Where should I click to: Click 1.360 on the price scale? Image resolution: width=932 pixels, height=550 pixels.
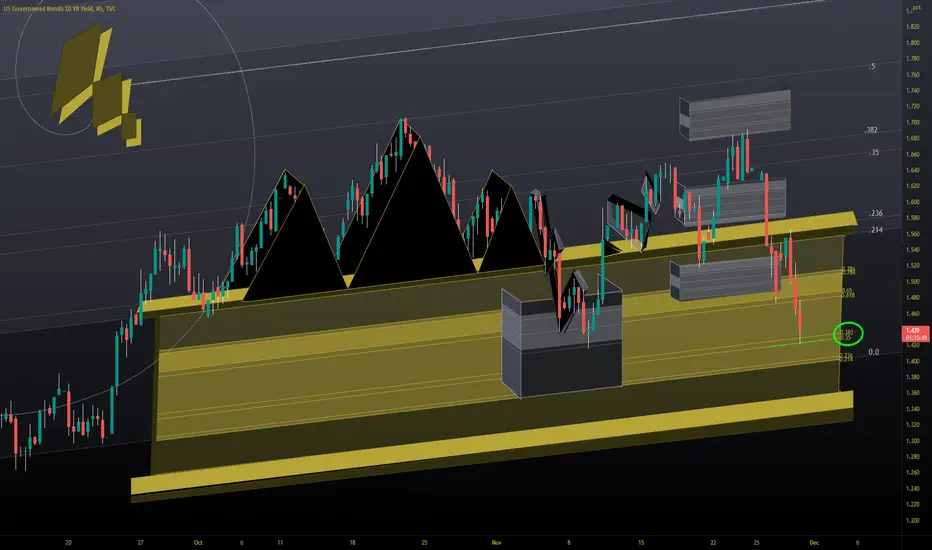coord(912,393)
